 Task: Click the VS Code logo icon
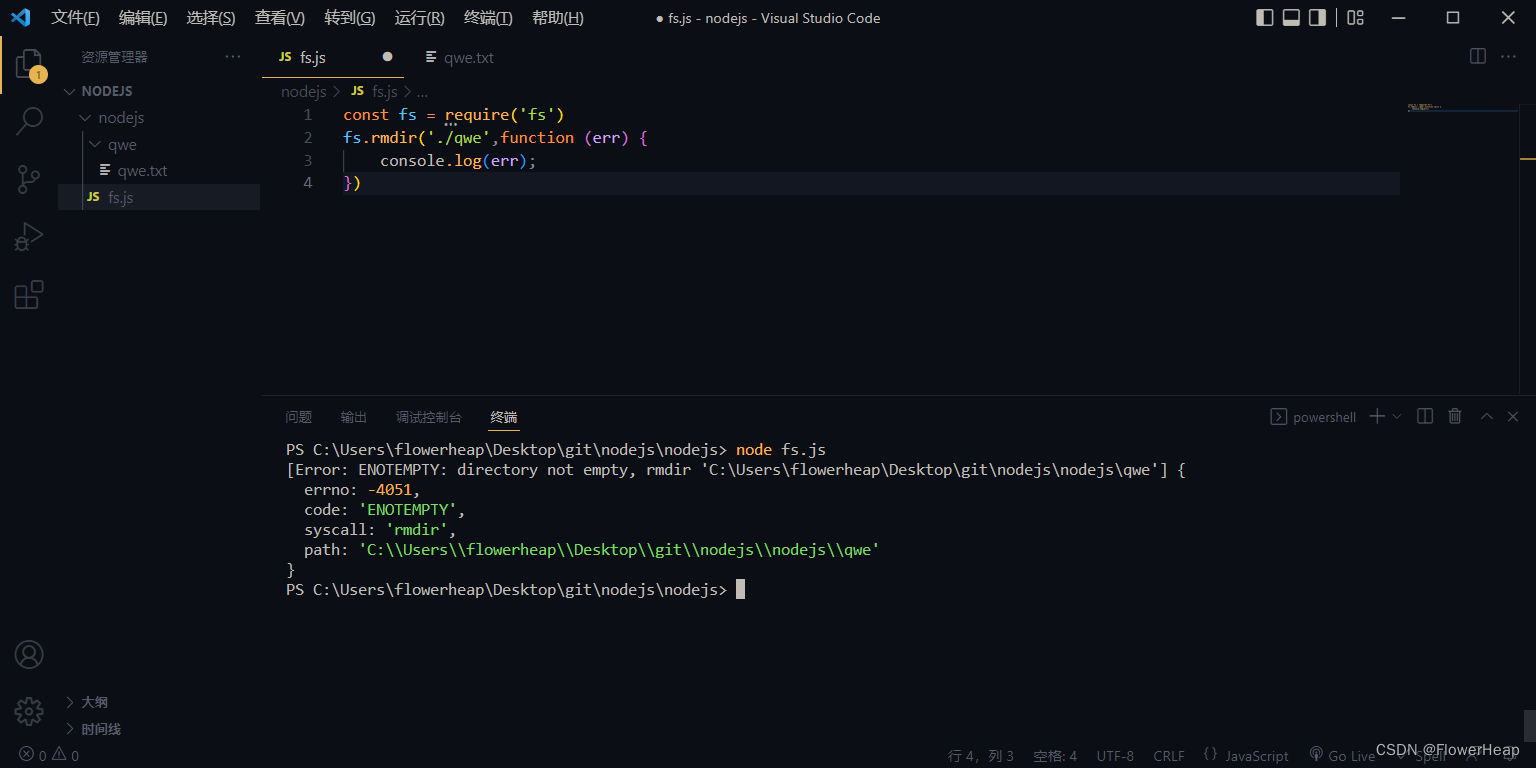pos(20,17)
